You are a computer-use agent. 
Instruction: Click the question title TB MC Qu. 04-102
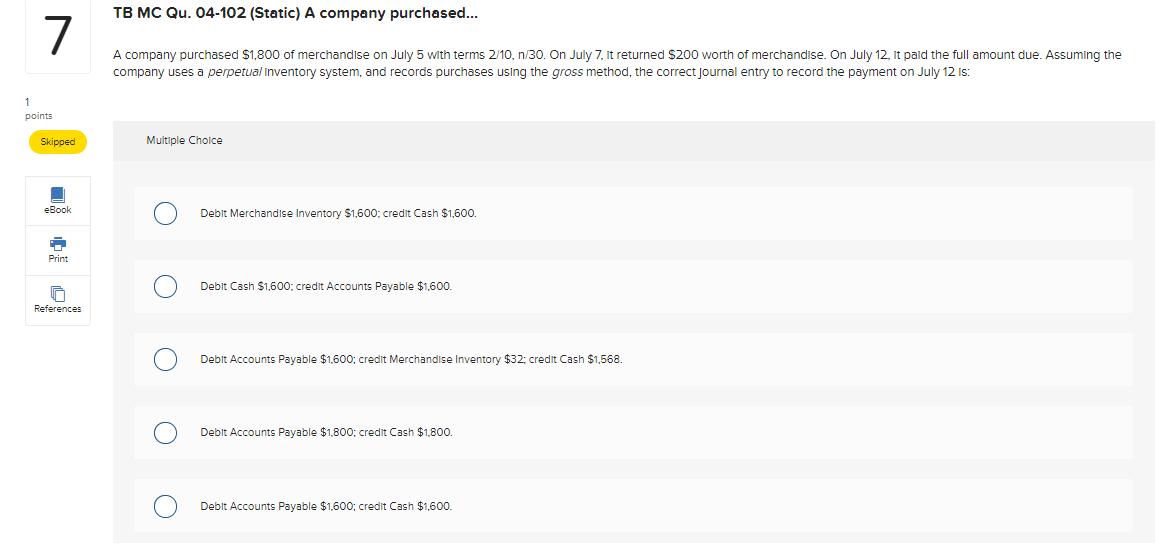296,14
